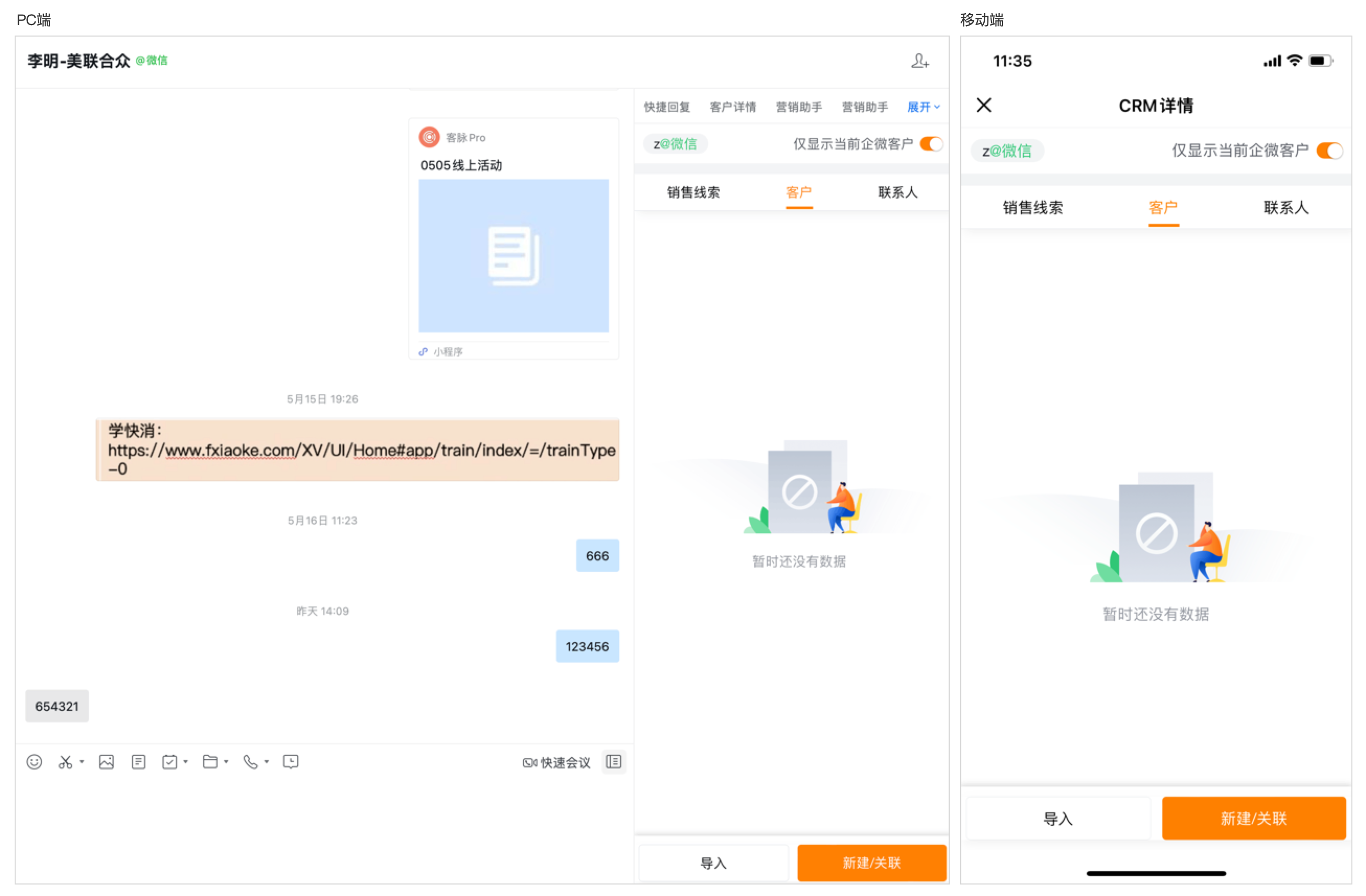Toggle PC 仅显示当前企微客户 switch
Viewport: 1366px width, 896px height.
931,144
